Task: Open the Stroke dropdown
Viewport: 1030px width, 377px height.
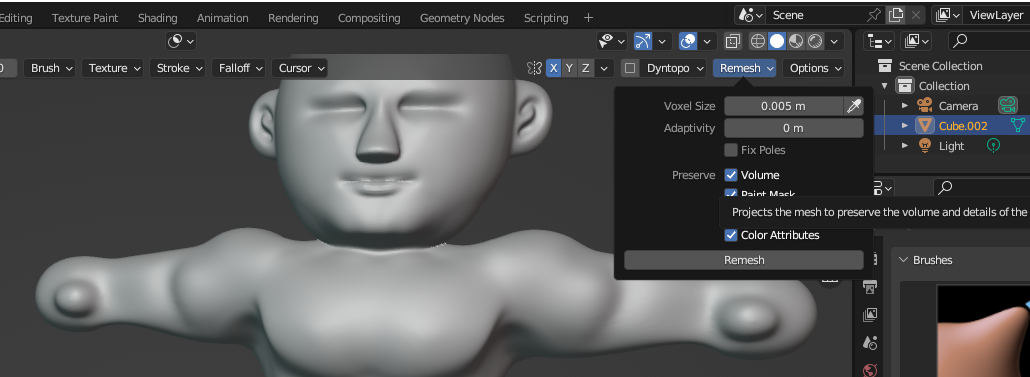Action: tap(177, 68)
